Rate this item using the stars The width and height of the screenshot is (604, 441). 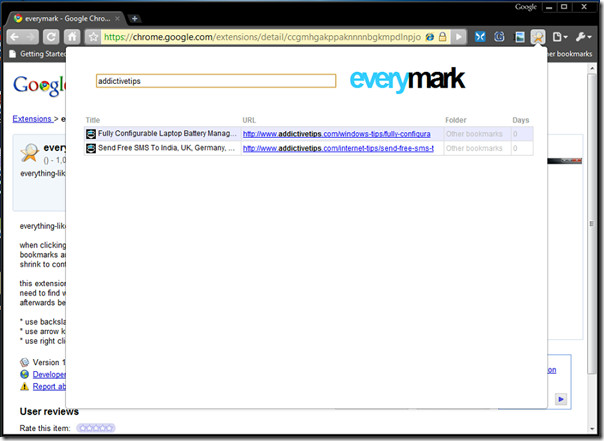96,428
